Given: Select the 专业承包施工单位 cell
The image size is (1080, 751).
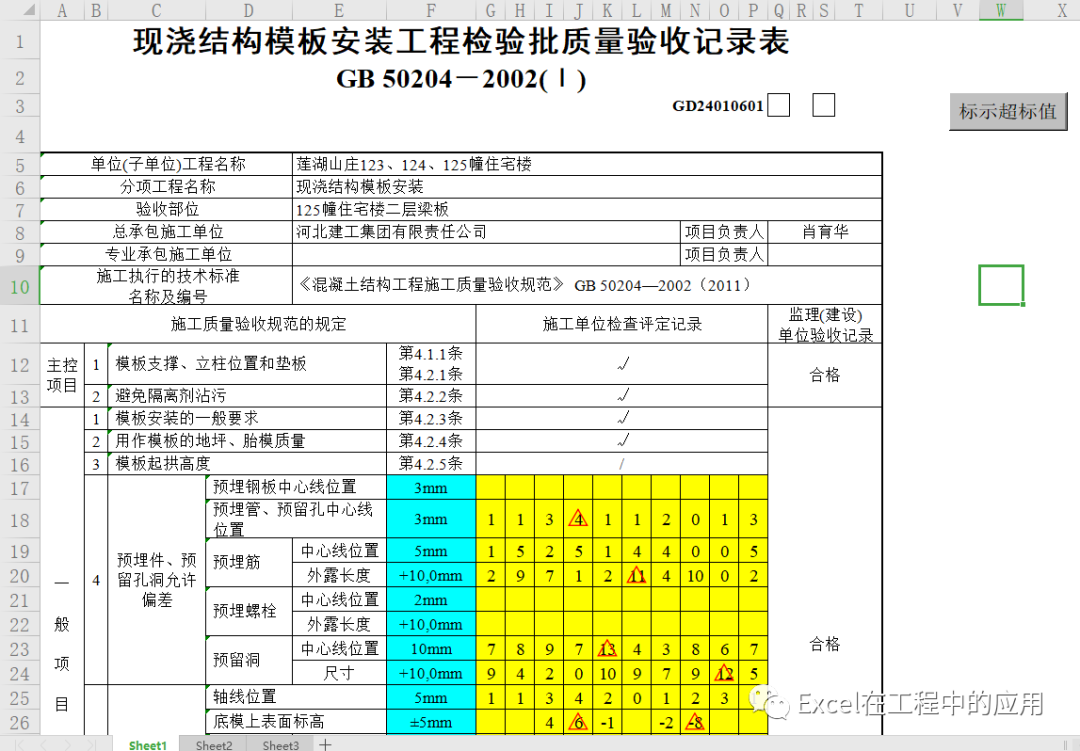Looking at the screenshot, I should point(167,255).
